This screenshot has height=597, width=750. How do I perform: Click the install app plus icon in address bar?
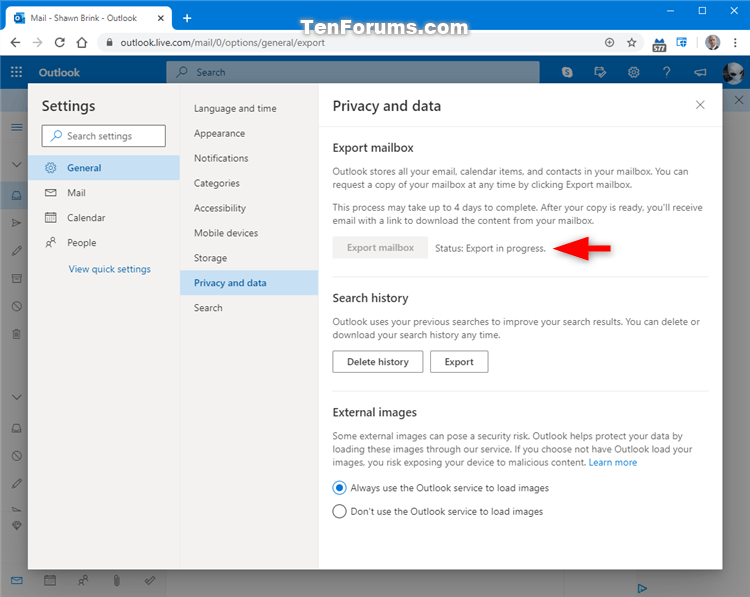pyautogui.click(x=609, y=43)
